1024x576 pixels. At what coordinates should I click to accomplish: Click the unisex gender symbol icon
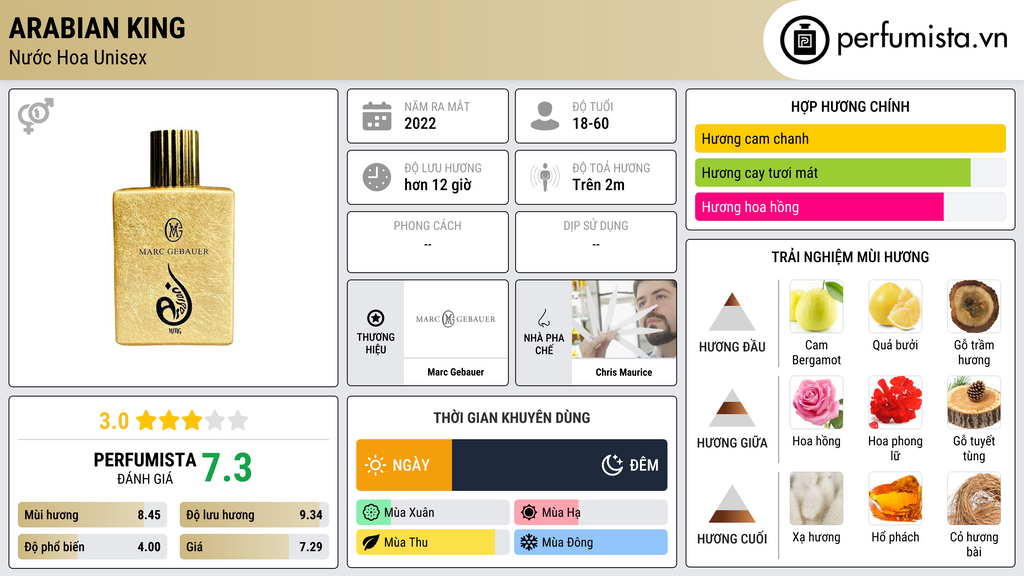point(36,116)
